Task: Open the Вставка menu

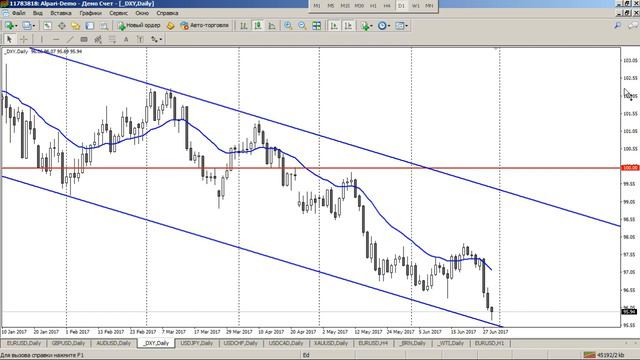Action: 61,13
